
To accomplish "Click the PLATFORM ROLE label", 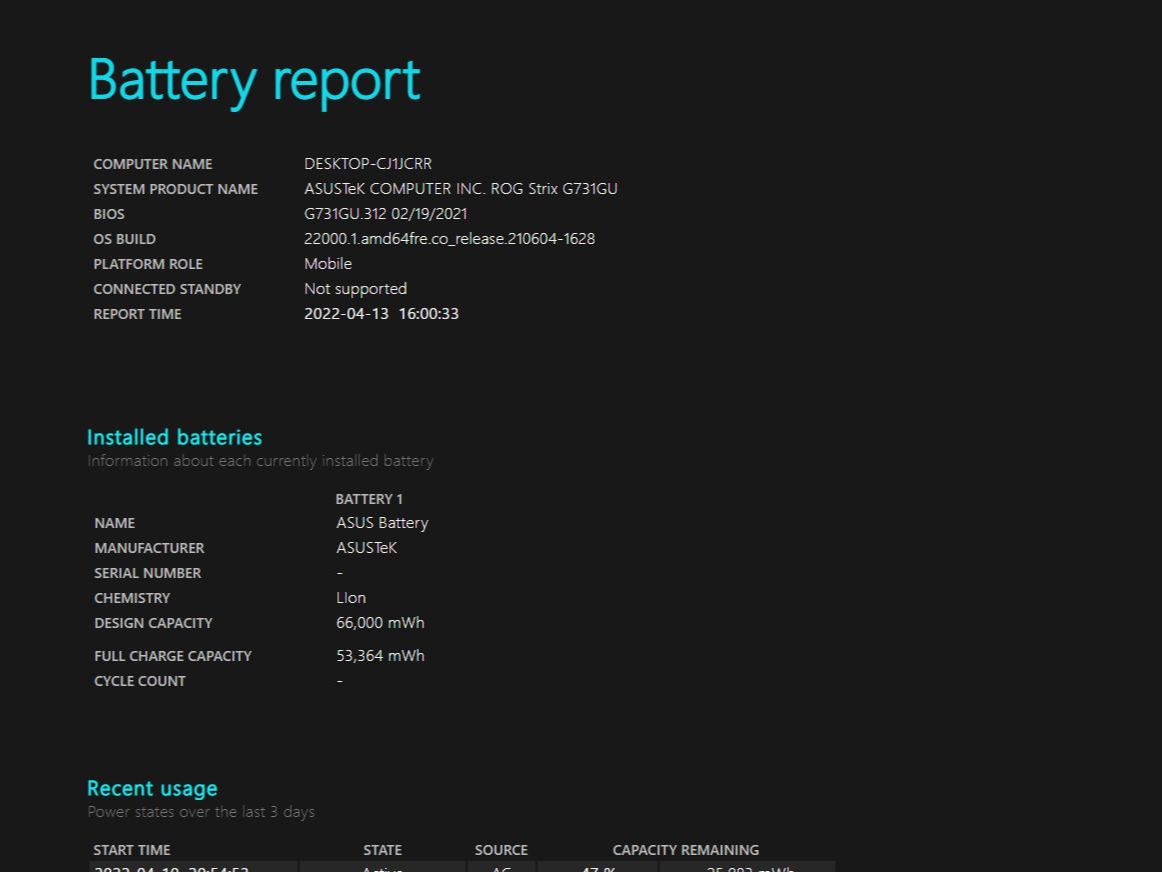I will [x=148, y=264].
